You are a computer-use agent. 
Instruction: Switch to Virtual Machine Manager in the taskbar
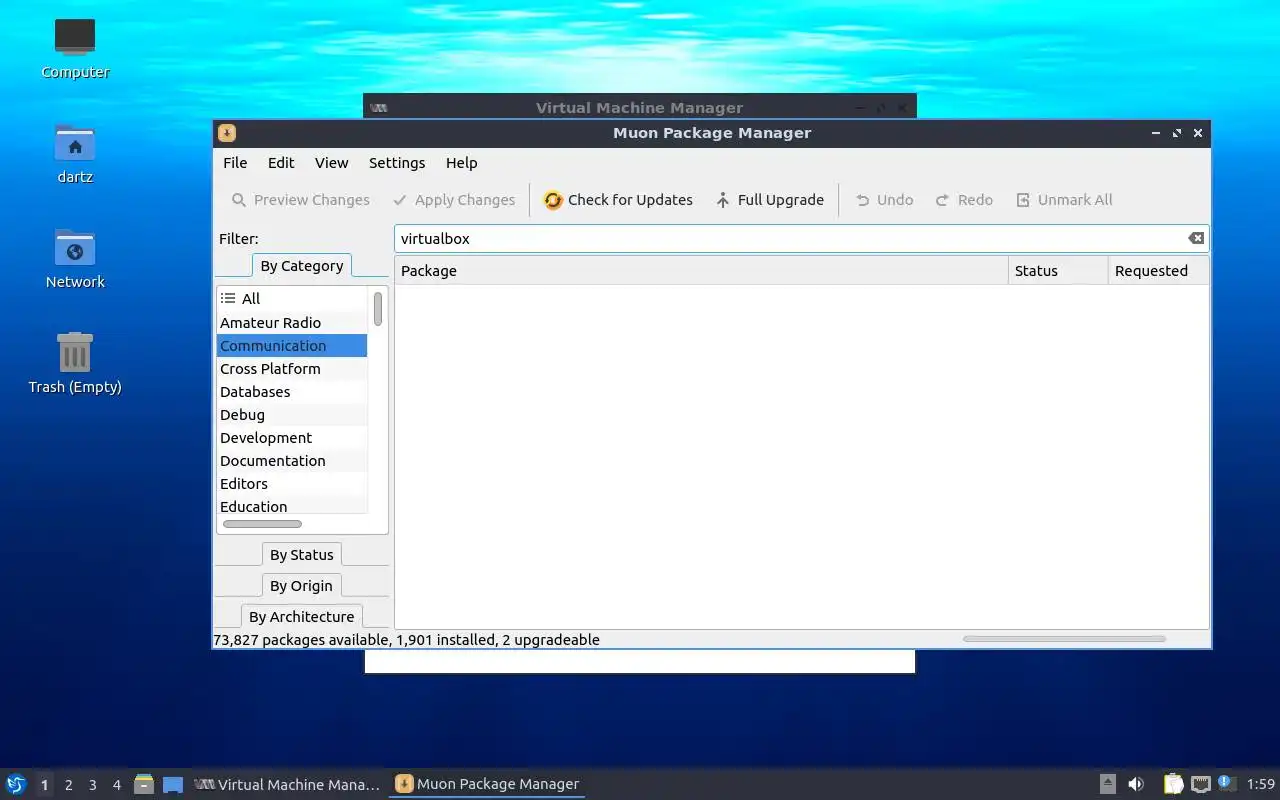pos(288,785)
